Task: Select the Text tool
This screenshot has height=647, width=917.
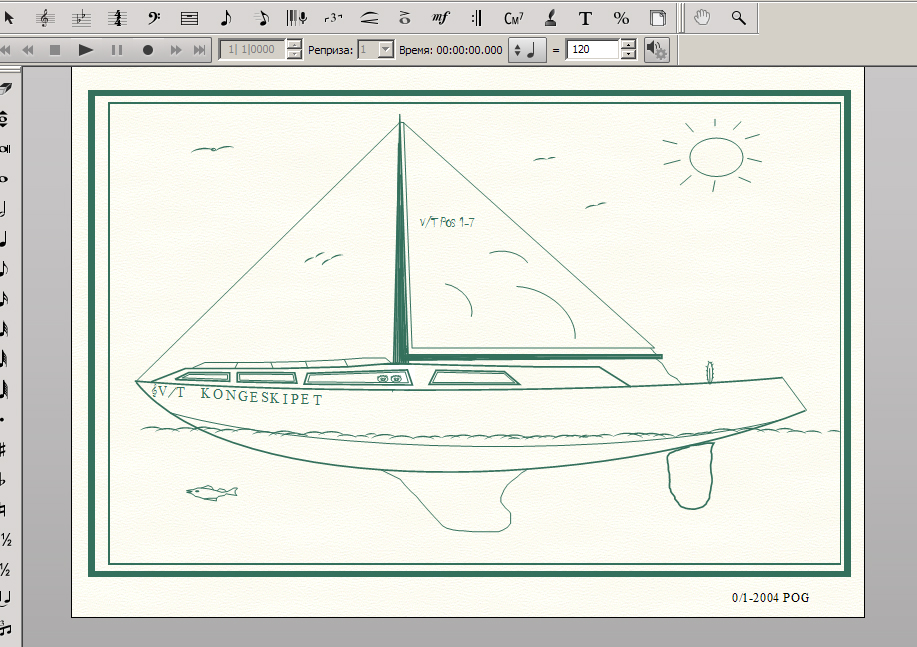Action: click(585, 17)
